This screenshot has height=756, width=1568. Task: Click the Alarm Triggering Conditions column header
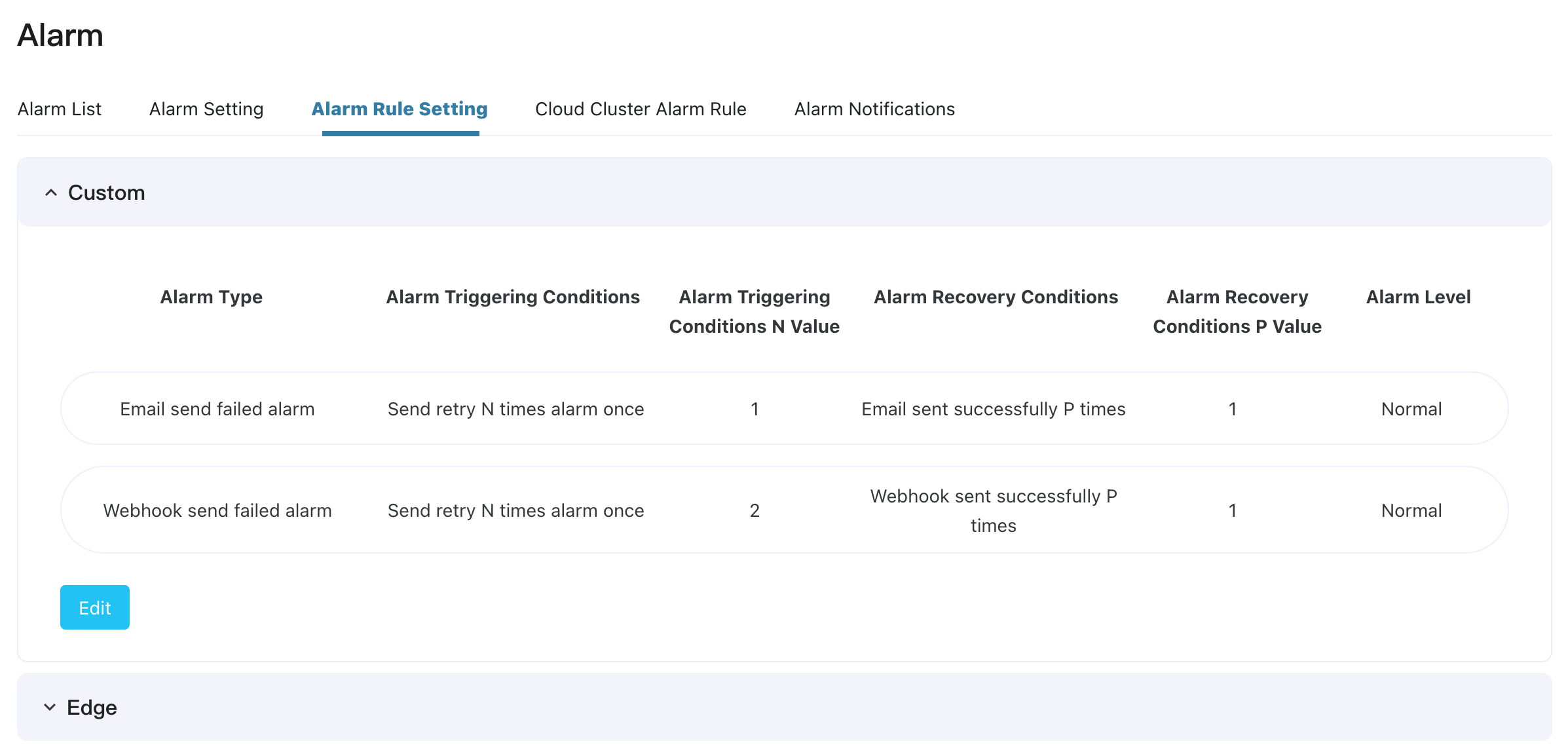[513, 297]
